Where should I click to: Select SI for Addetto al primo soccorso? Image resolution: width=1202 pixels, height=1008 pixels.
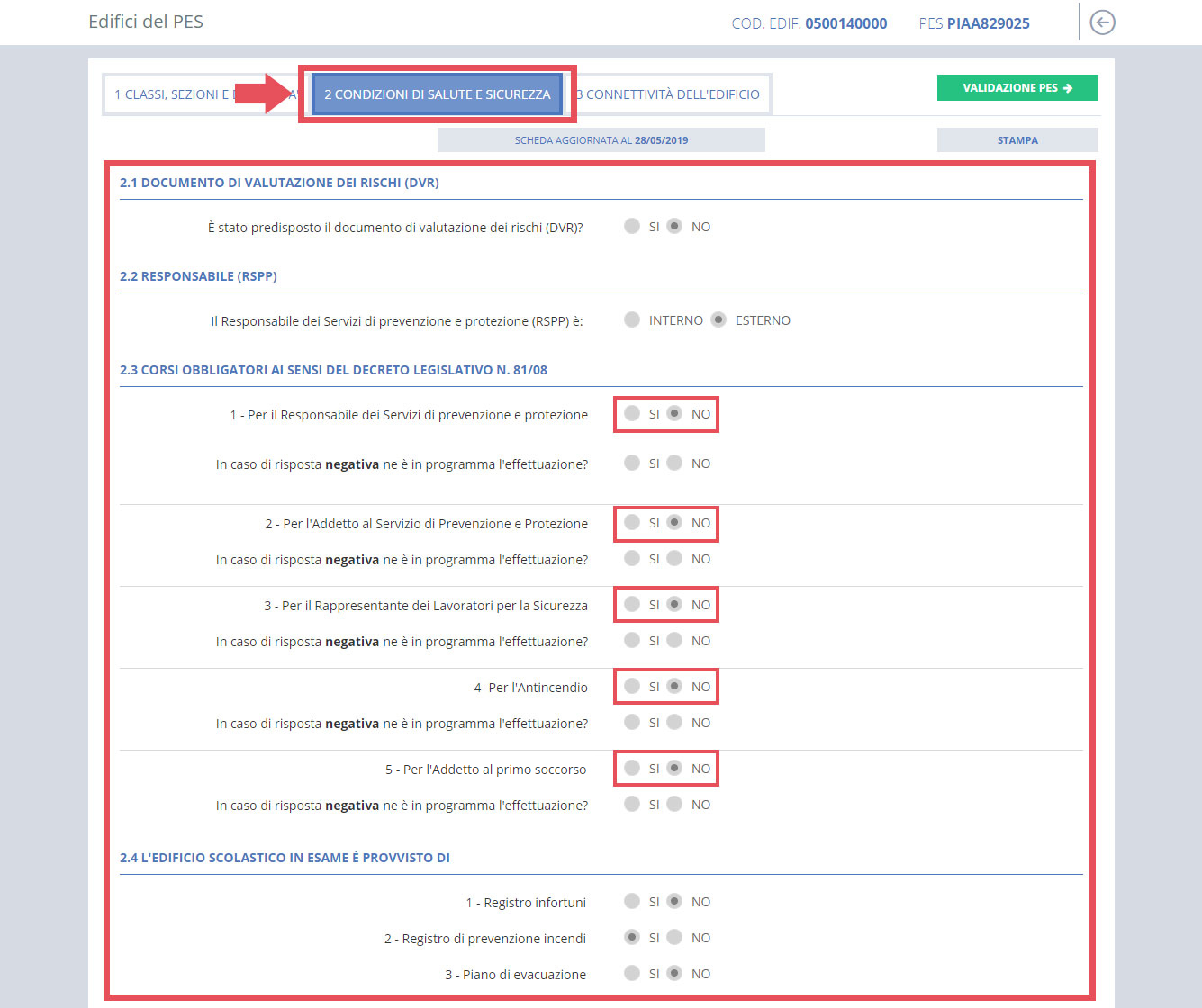632,768
